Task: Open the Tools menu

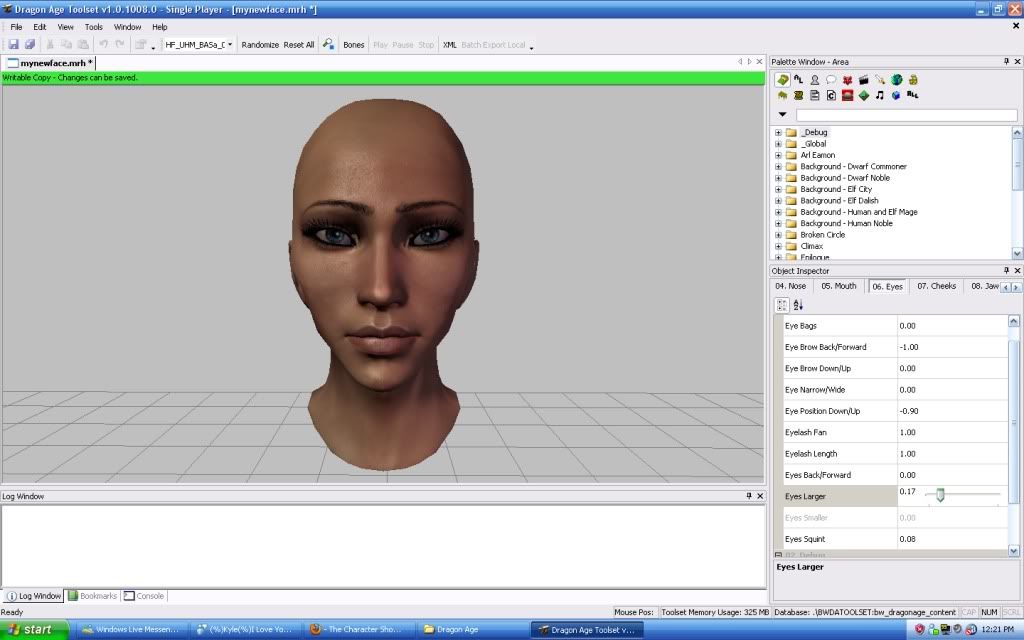Action: click(x=93, y=27)
